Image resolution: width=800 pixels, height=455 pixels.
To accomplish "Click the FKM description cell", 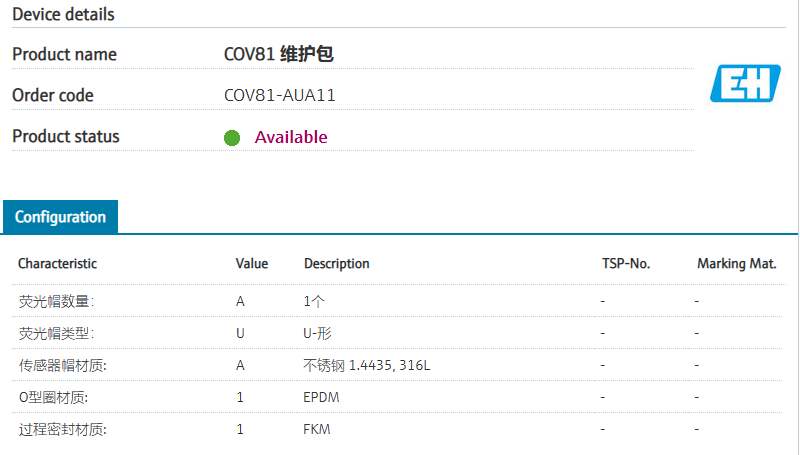I will click(x=317, y=429).
